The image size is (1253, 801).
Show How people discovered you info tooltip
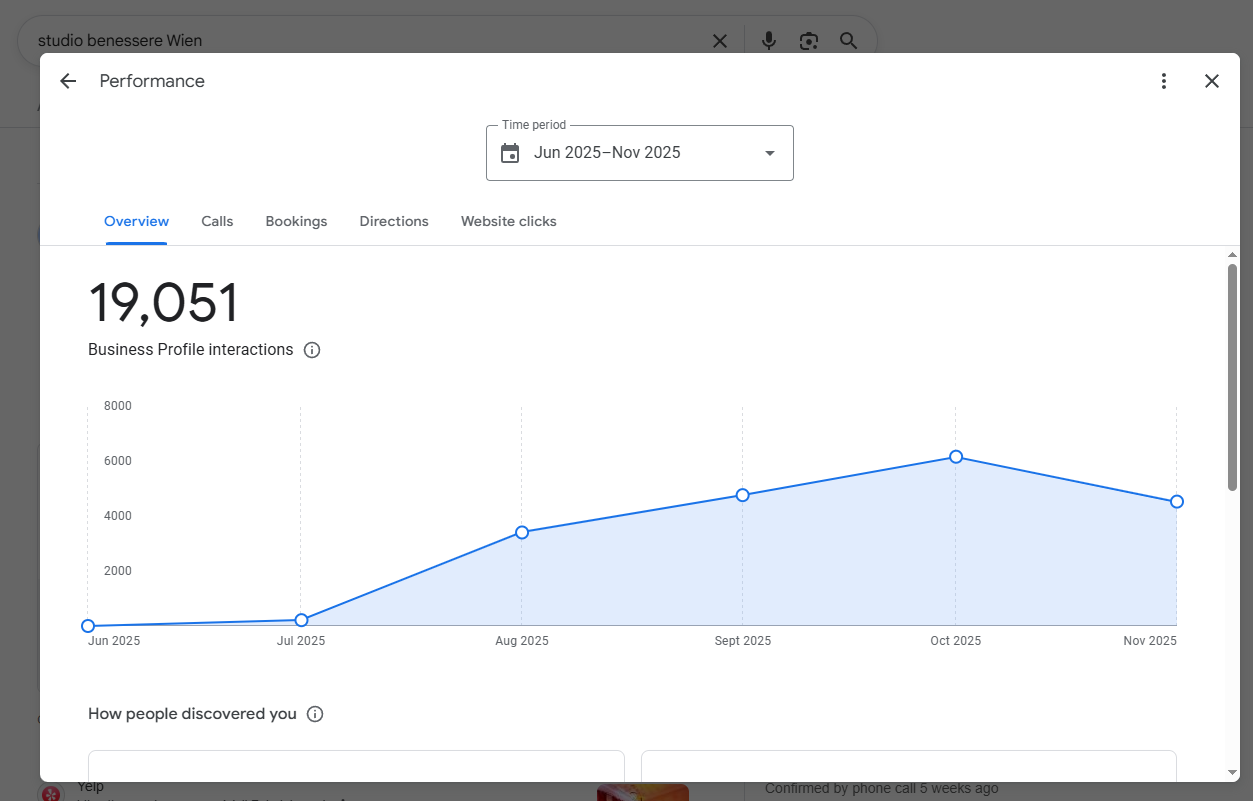click(315, 713)
